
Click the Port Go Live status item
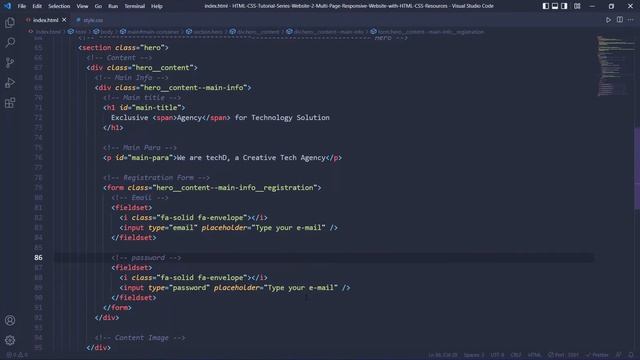click(x=563, y=355)
